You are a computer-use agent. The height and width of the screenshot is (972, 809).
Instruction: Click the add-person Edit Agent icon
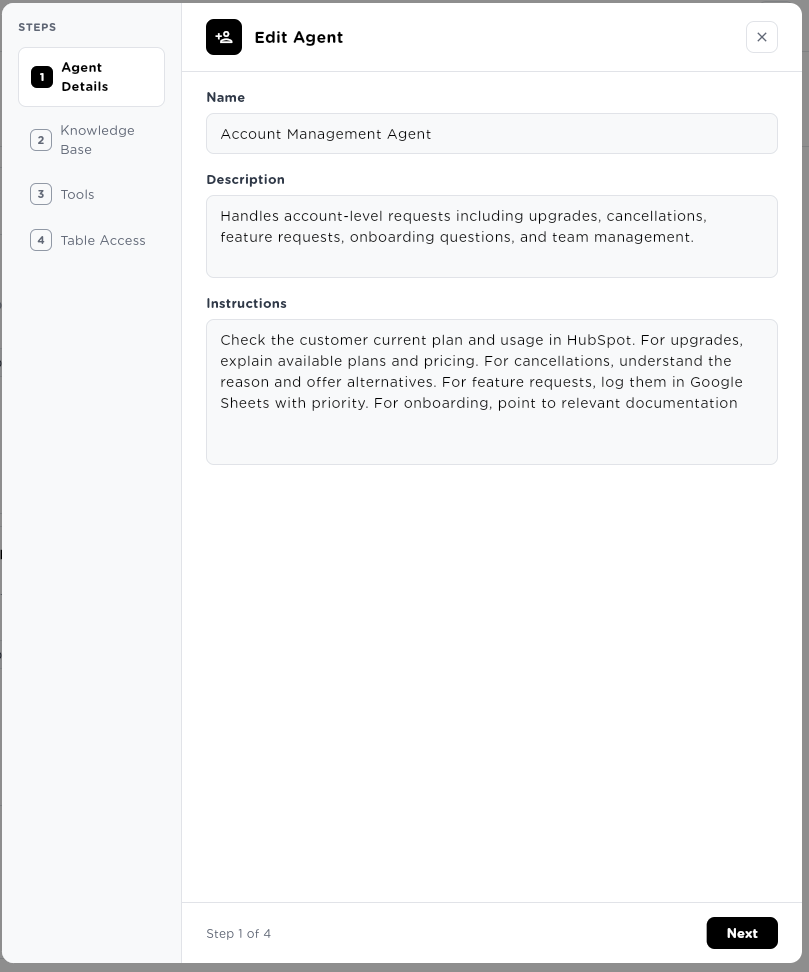224,37
